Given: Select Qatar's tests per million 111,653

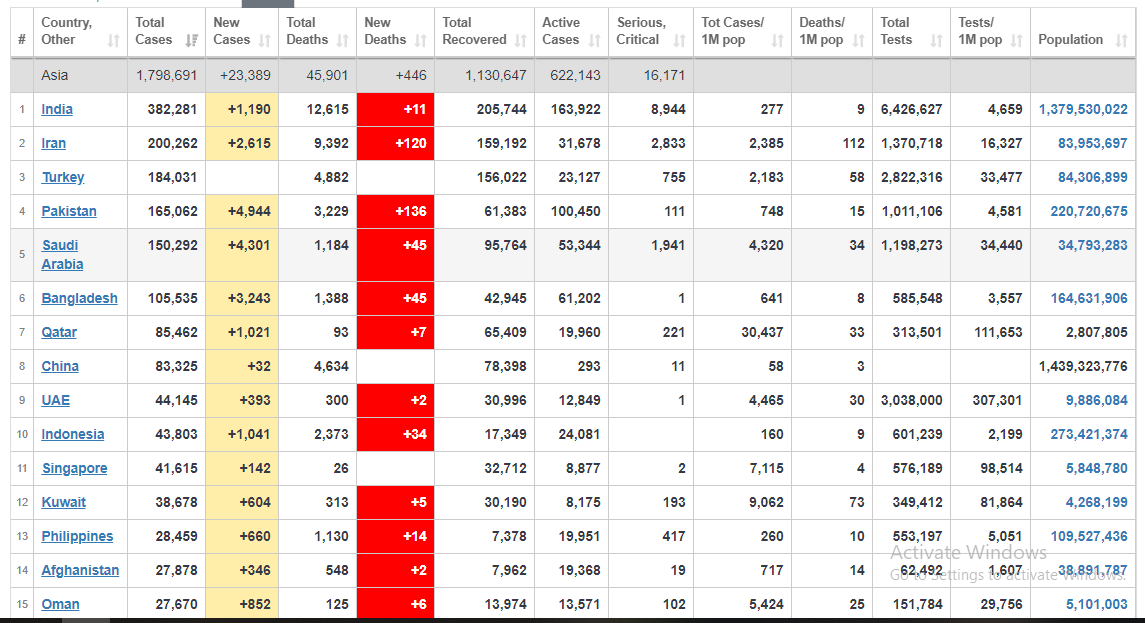Looking at the screenshot, I should click(990, 332).
